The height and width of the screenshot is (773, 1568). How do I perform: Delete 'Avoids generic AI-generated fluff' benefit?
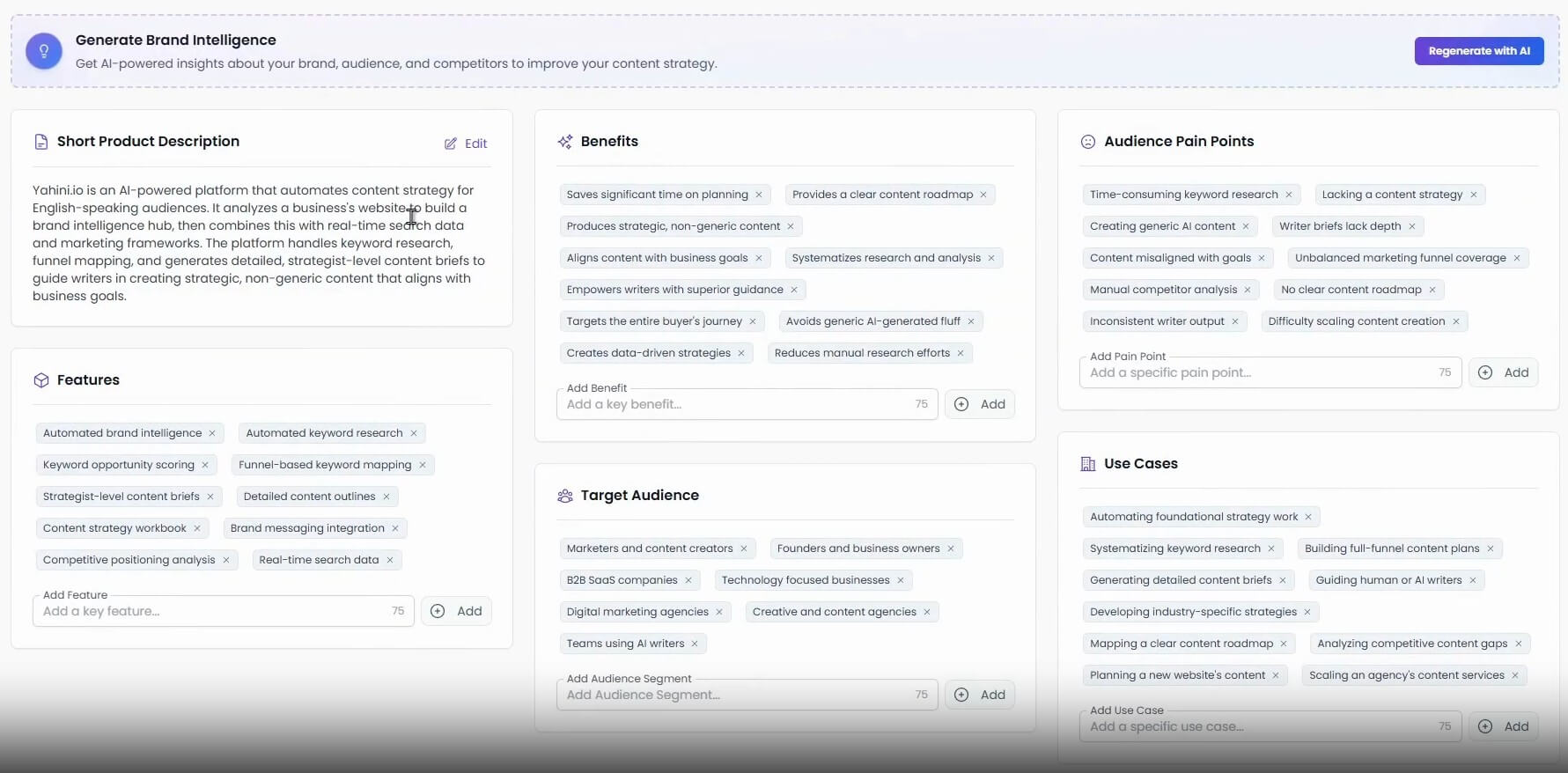point(971,321)
